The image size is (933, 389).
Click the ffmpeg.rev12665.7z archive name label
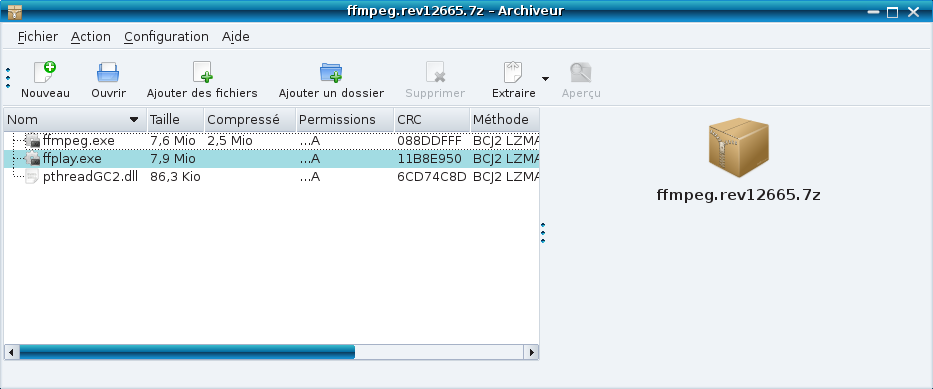(738, 194)
